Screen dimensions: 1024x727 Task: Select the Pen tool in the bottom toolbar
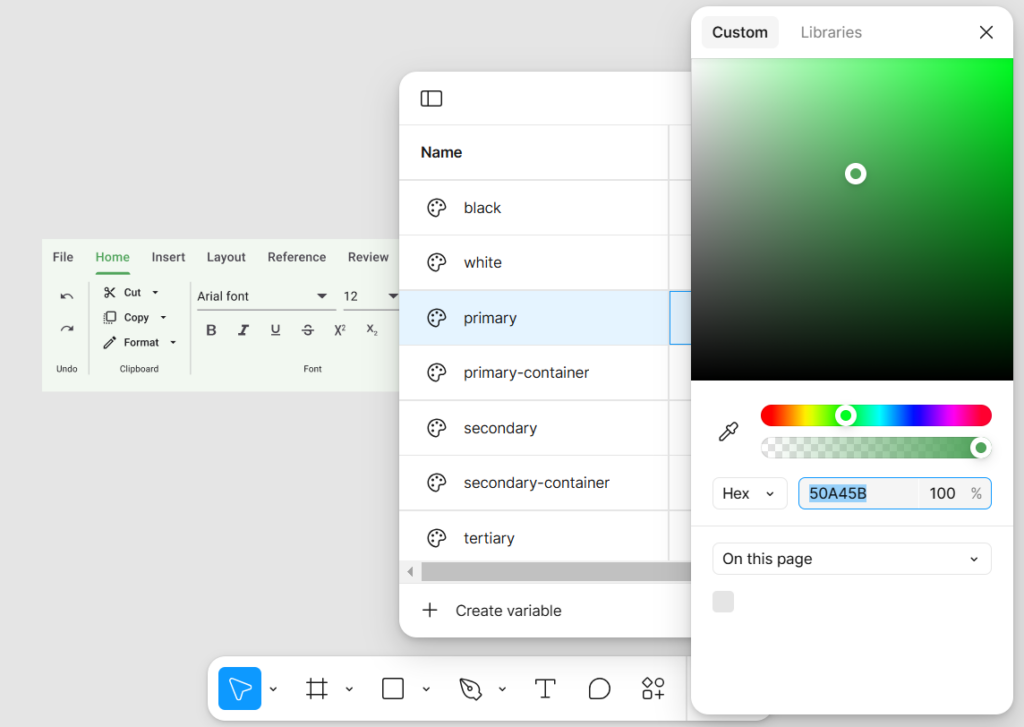[468, 688]
